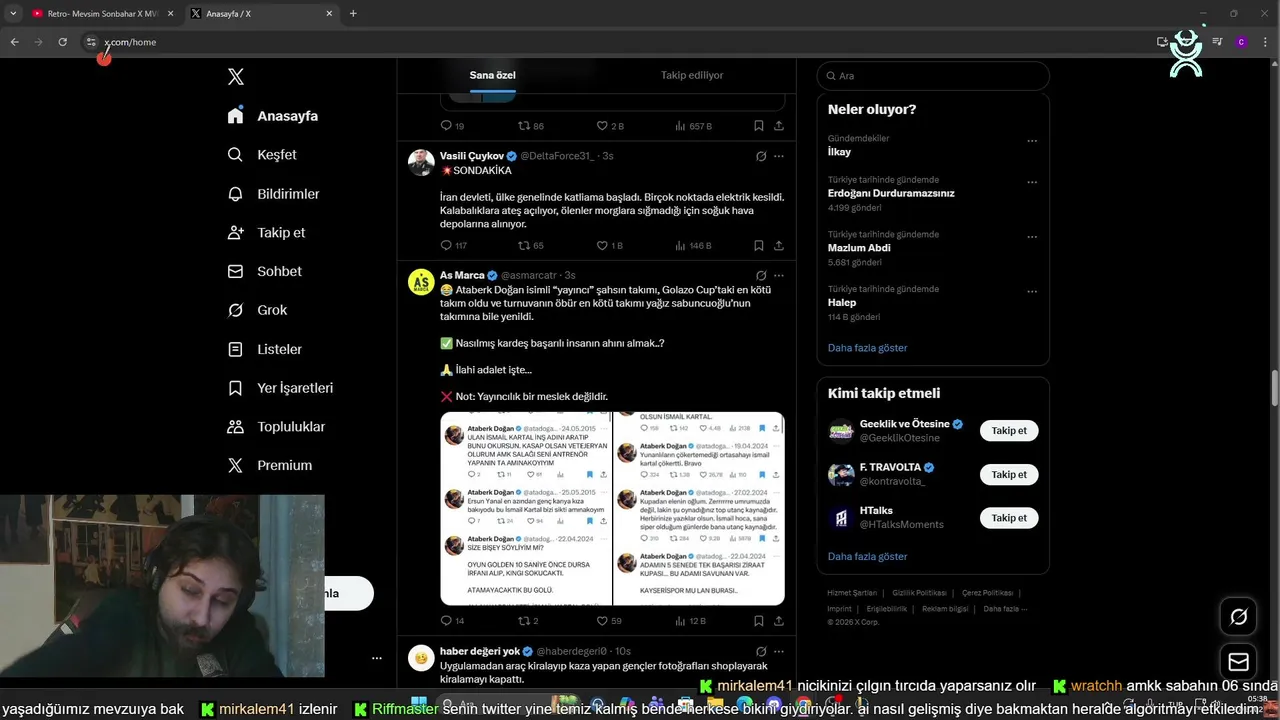Screen dimensions: 1280x720
Task: Open right tweet screenshot image in As Marca post
Action: click(699, 509)
